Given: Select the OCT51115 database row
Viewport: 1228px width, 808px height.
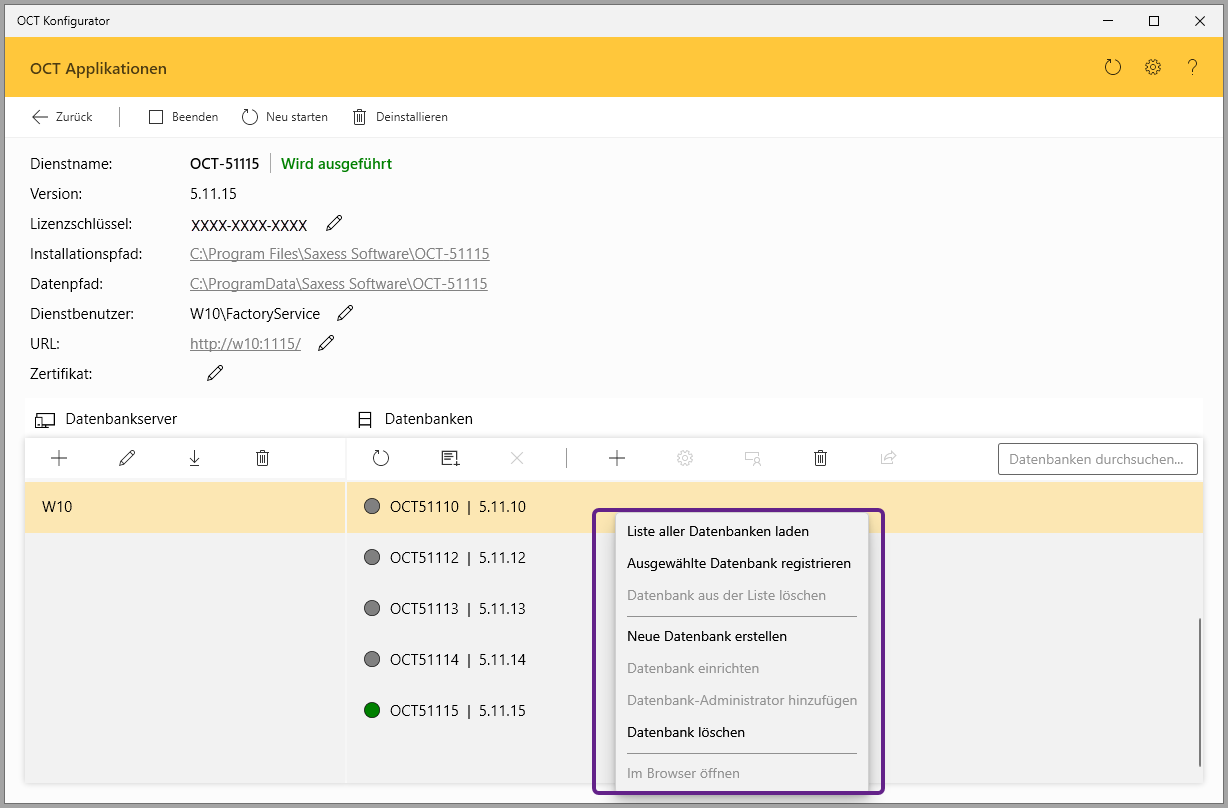Looking at the screenshot, I should pos(480,711).
